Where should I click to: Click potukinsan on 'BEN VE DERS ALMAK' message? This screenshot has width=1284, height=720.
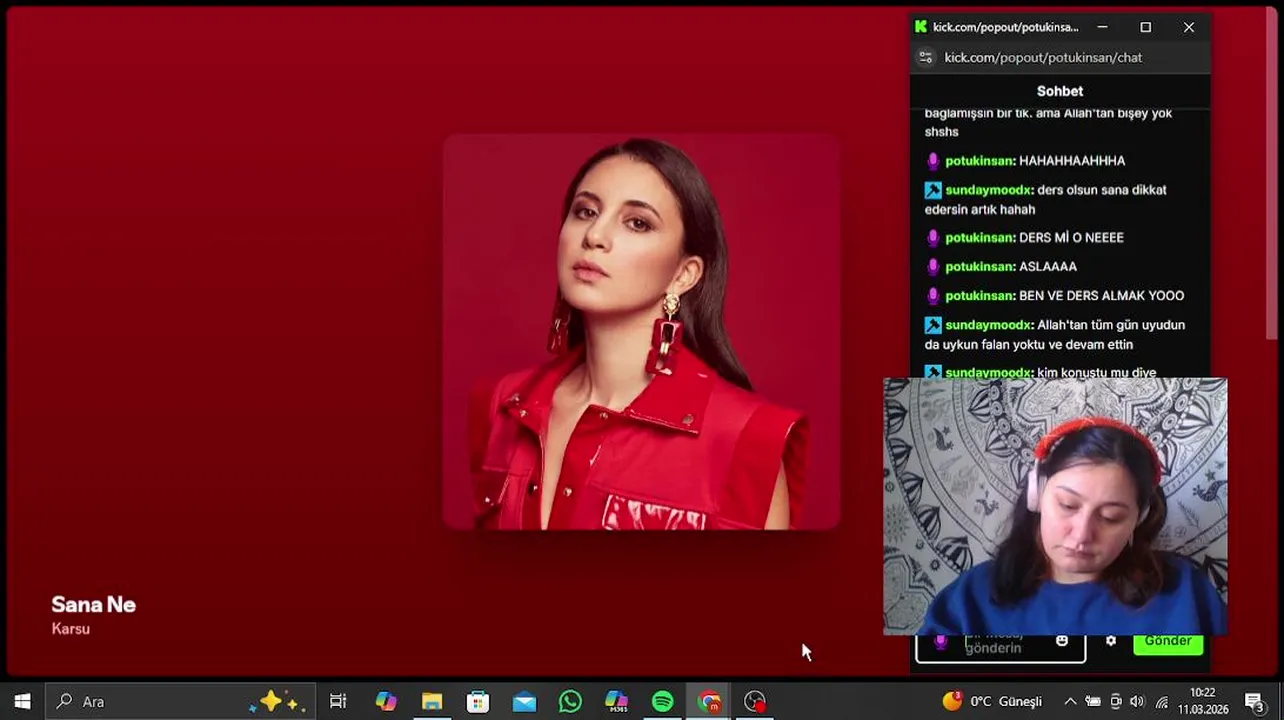[980, 295]
